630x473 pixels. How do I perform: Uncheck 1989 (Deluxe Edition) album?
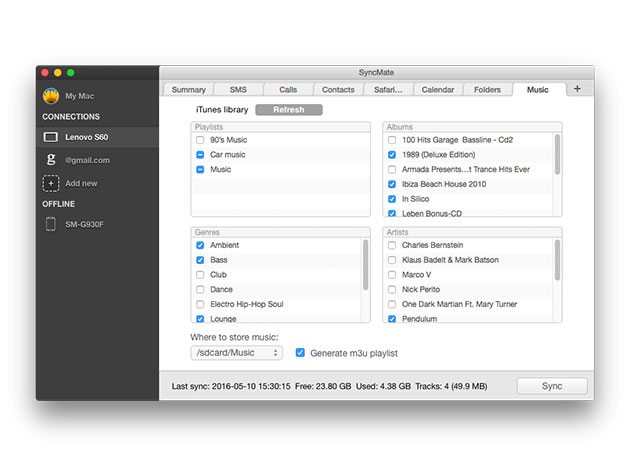tap(392, 155)
